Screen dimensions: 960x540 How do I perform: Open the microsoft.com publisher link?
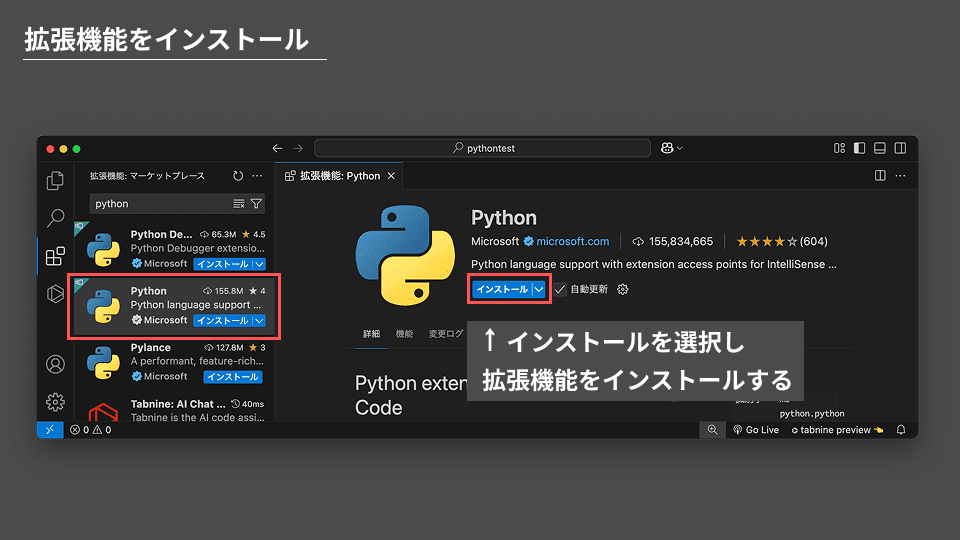[x=572, y=241]
